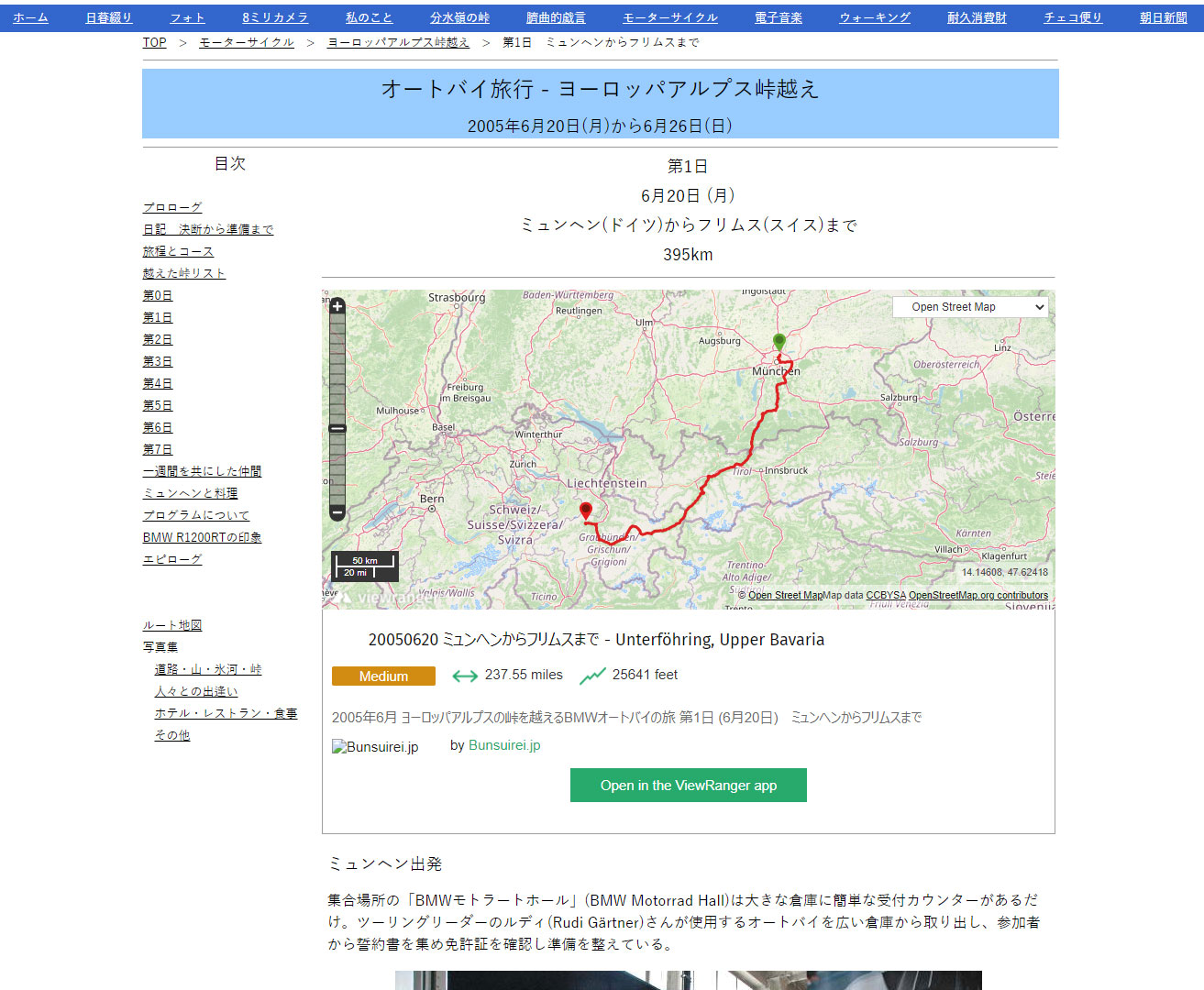The height and width of the screenshot is (990, 1204).
Task: Open the ホーム item in top navigation
Action: (x=30, y=17)
